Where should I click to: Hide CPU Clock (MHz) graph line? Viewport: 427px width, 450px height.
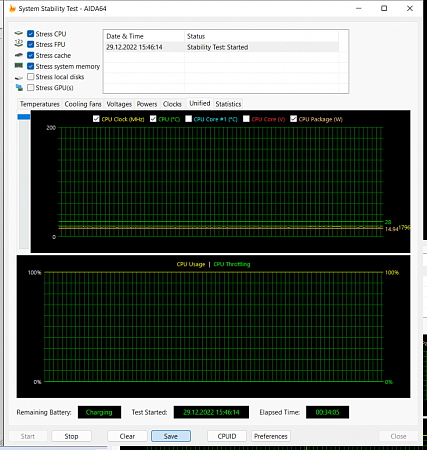click(96, 119)
